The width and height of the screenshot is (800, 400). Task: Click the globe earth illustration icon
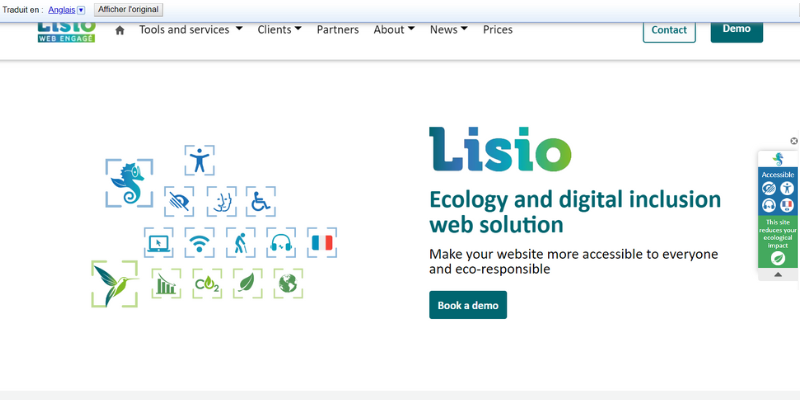[x=288, y=284]
